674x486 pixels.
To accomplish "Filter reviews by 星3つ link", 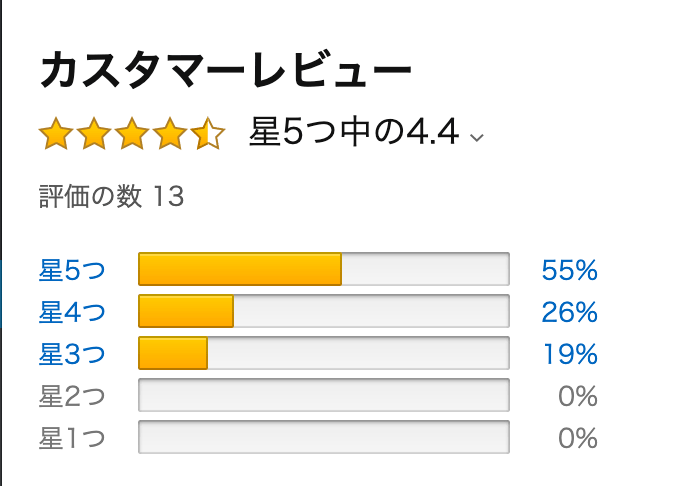I will click(72, 354).
